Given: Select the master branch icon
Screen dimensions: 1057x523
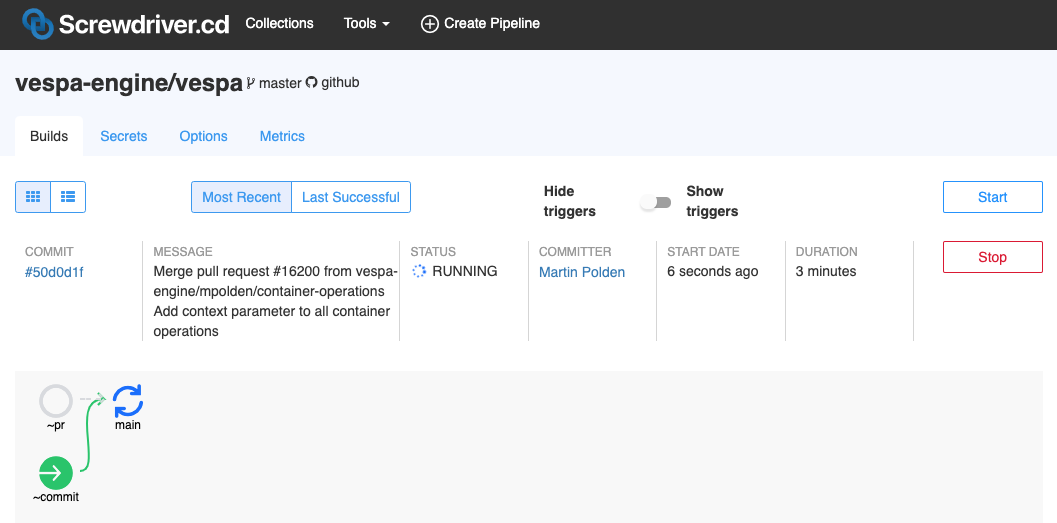Looking at the screenshot, I should click(251, 83).
